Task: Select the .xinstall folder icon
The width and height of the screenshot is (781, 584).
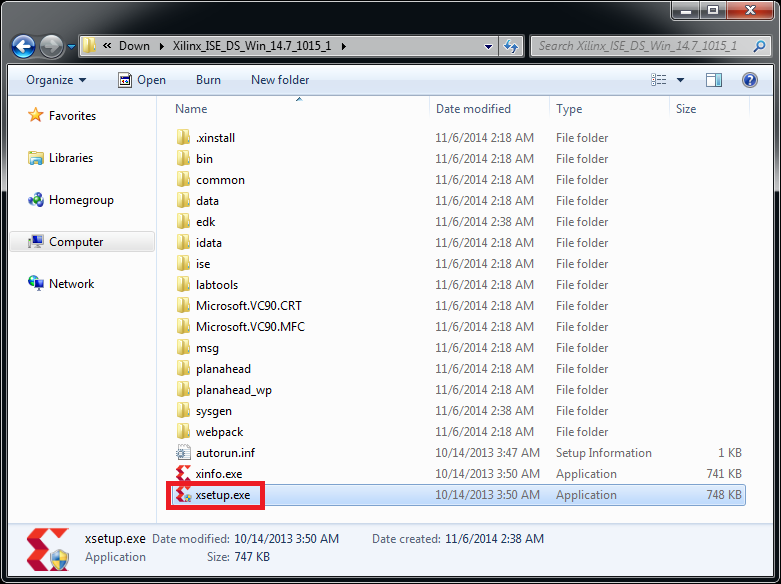Action: (183, 138)
